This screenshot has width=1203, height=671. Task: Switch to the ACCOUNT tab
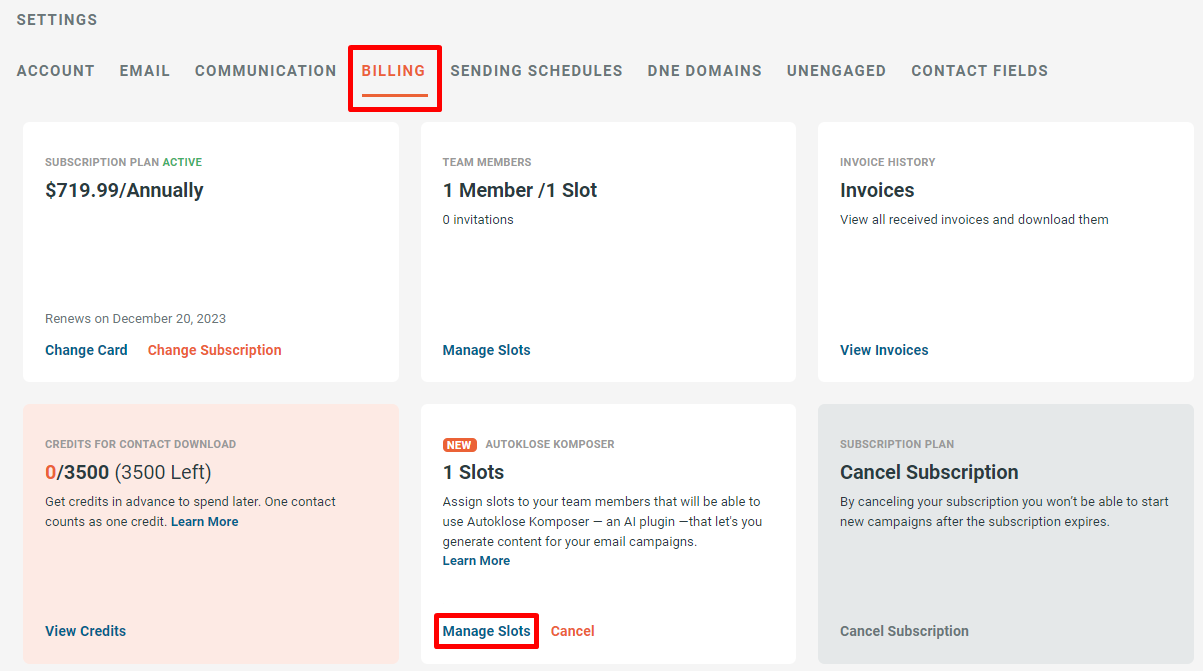pos(55,70)
